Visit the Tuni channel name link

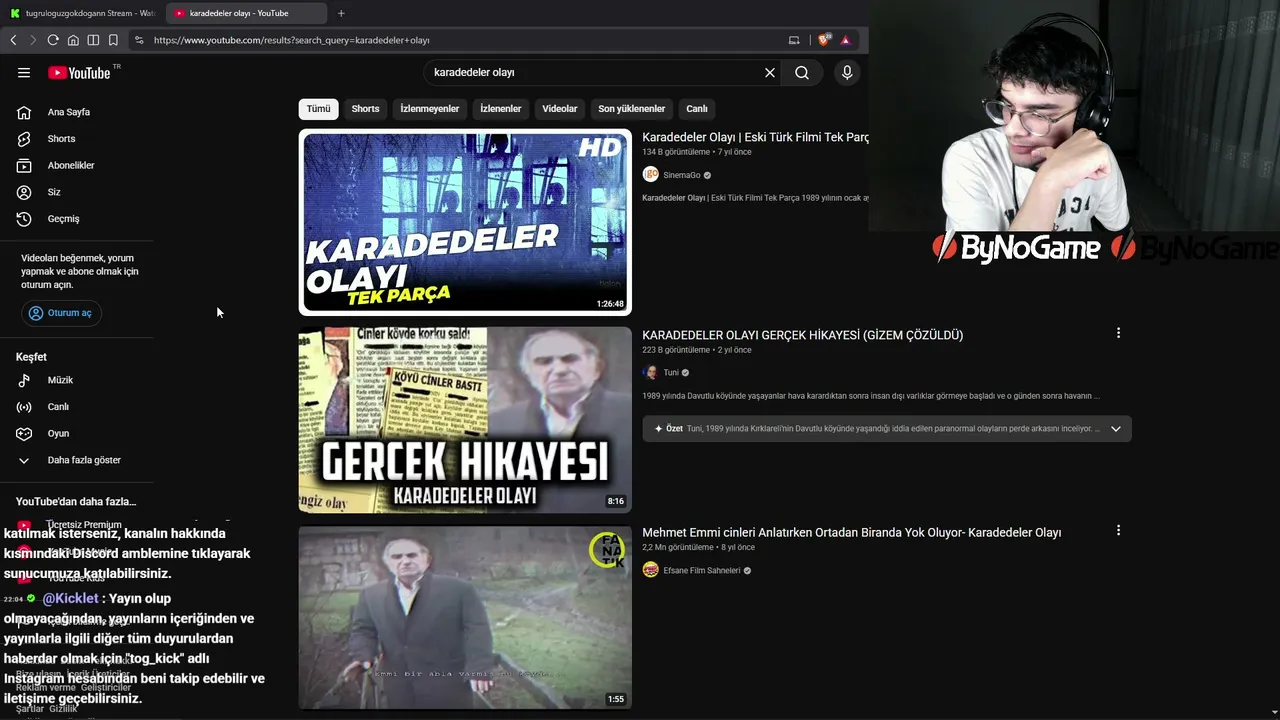671,373
